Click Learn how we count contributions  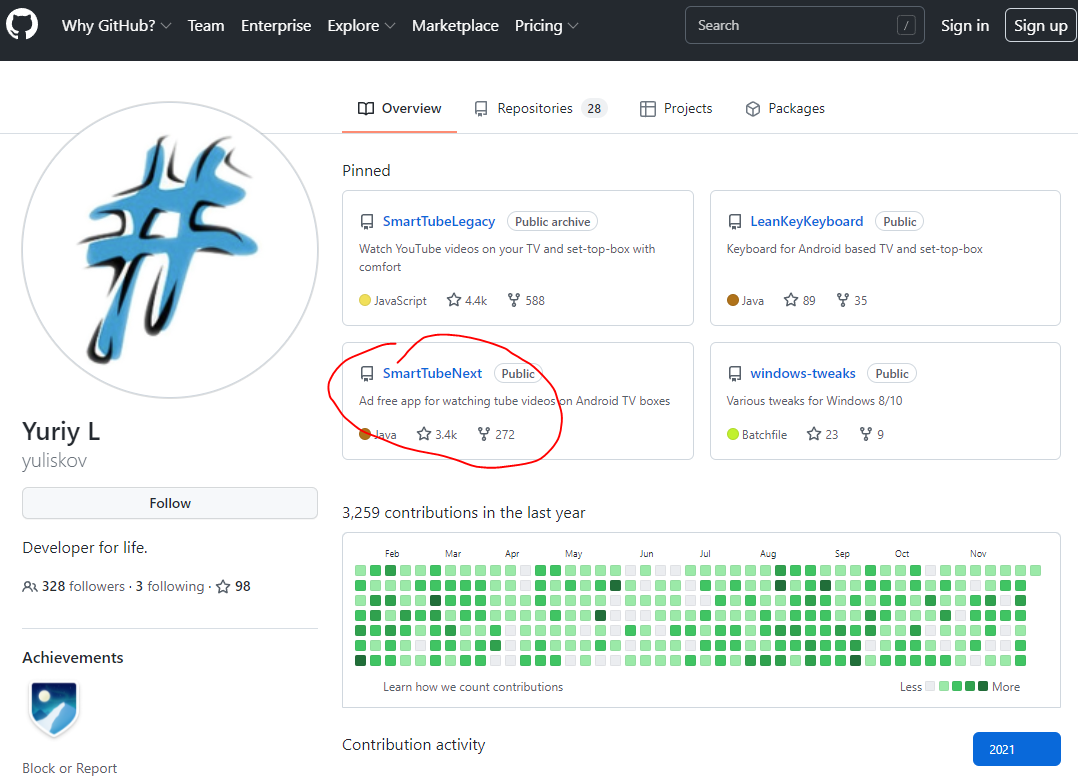click(473, 687)
